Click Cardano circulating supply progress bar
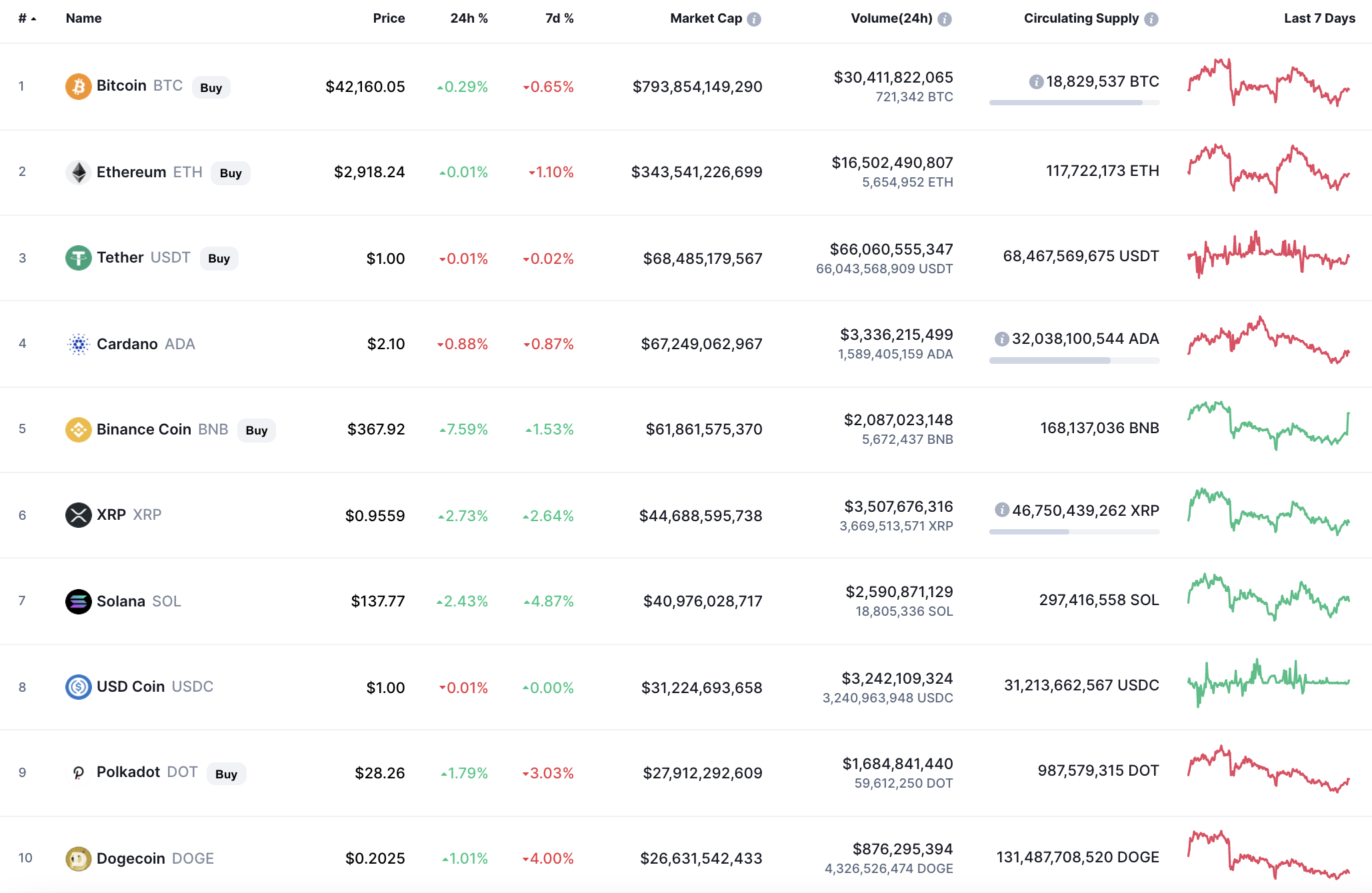The image size is (1372, 893). (1074, 361)
